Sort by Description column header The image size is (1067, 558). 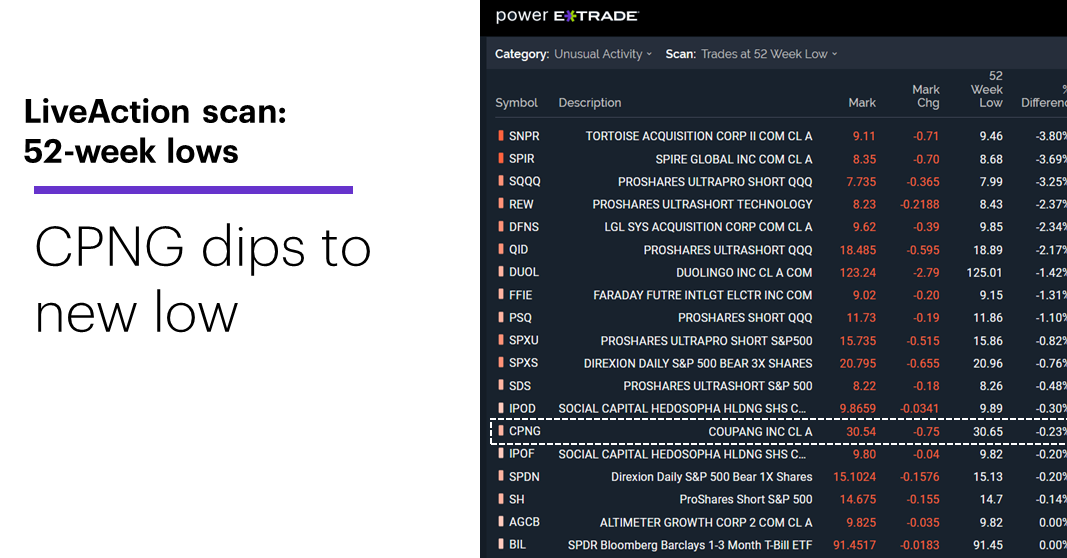[x=590, y=103]
